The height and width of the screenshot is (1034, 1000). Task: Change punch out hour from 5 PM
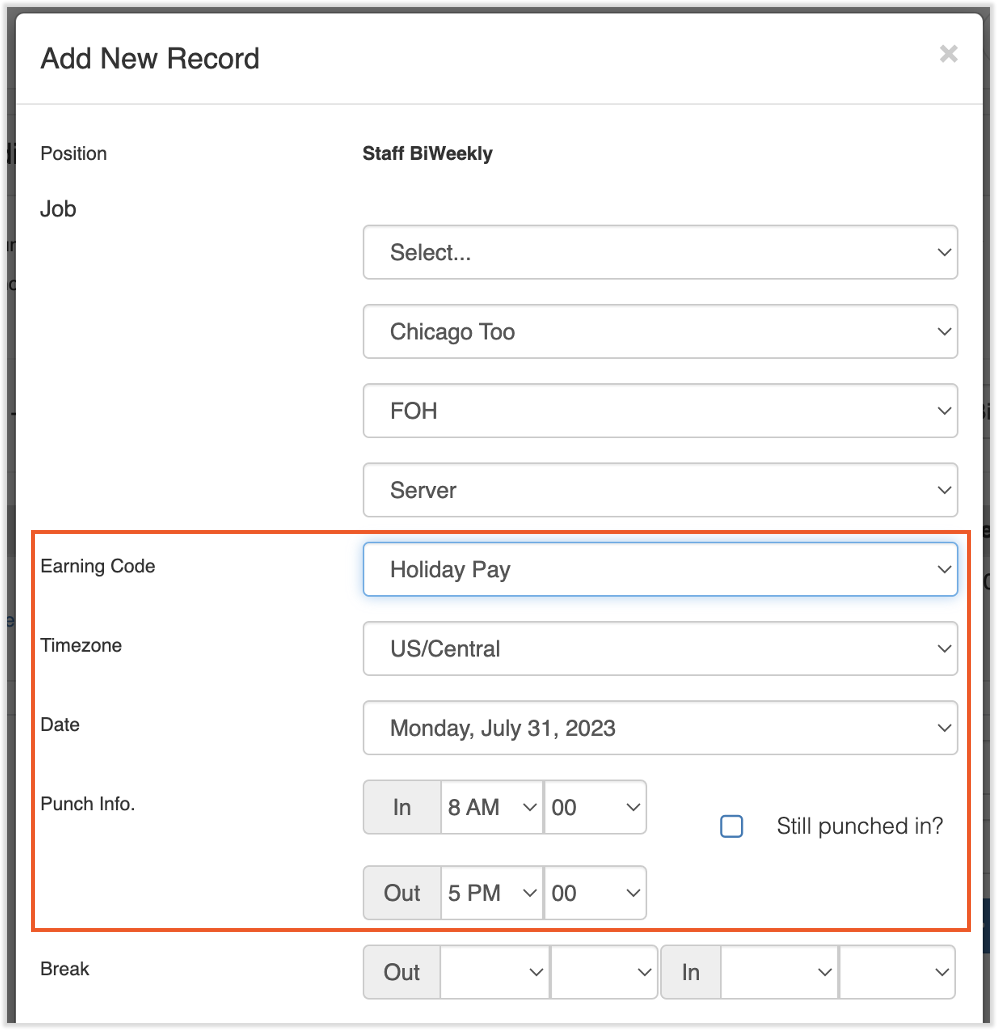click(x=492, y=893)
